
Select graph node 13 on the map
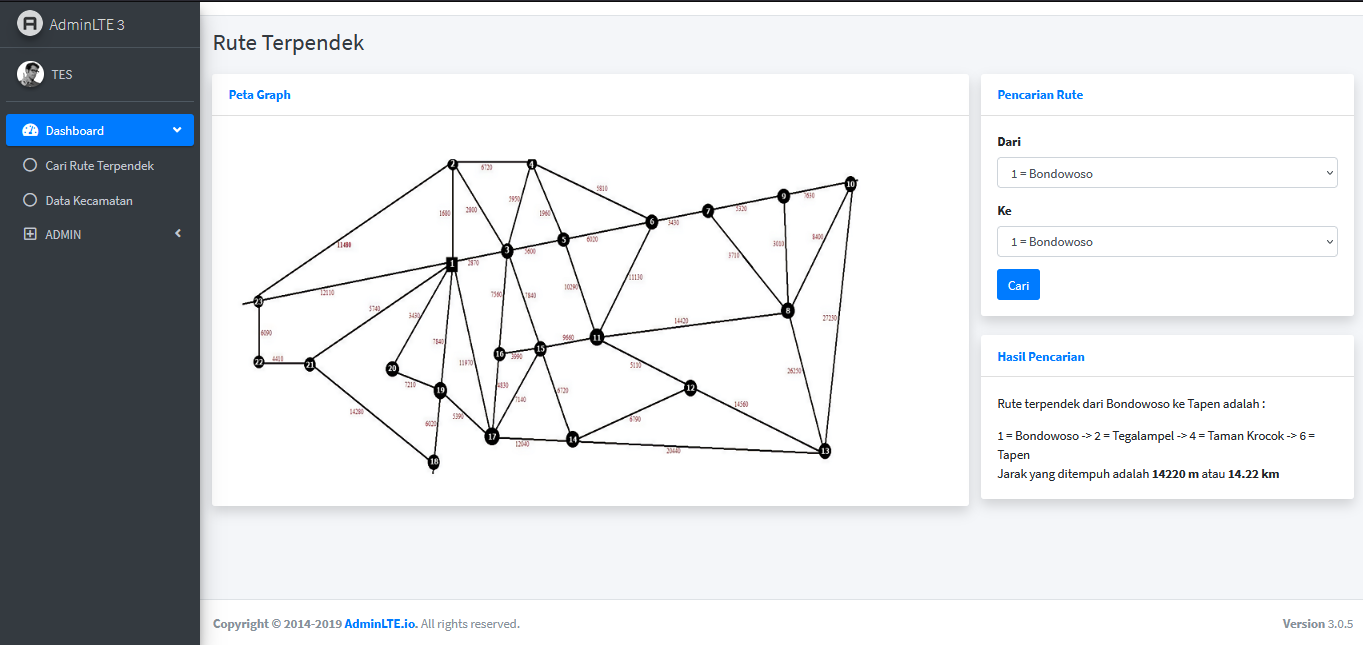tap(824, 451)
